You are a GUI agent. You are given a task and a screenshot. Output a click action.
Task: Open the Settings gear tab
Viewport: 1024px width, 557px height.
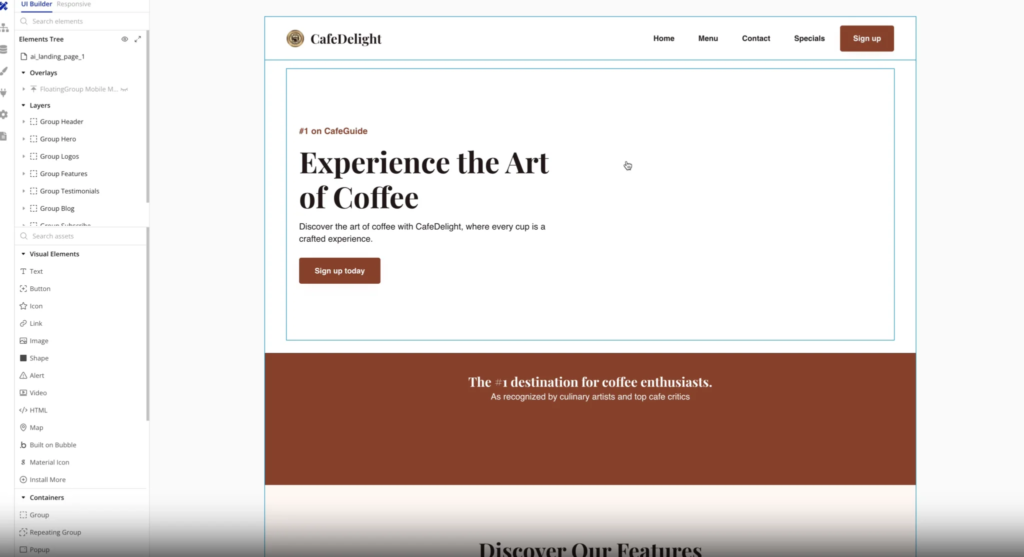pyautogui.click(x=4, y=114)
